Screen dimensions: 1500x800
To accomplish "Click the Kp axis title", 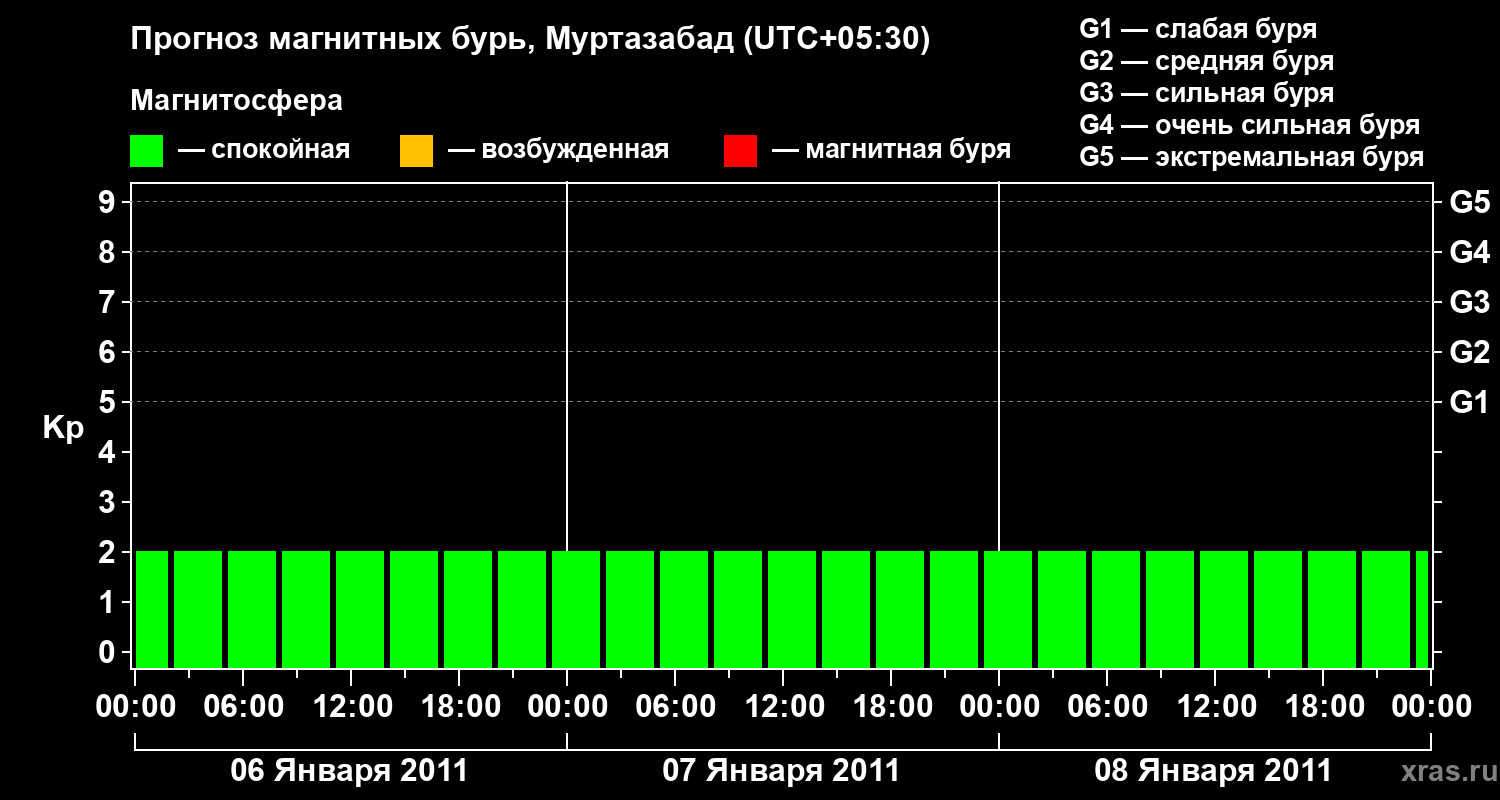I will pyautogui.click(x=63, y=429).
